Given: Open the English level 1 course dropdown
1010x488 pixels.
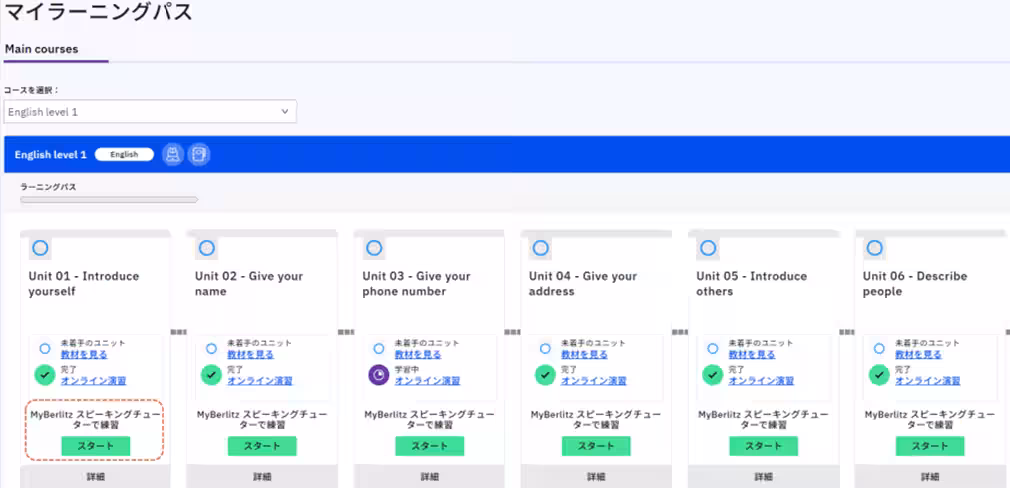Looking at the screenshot, I should pos(150,112).
